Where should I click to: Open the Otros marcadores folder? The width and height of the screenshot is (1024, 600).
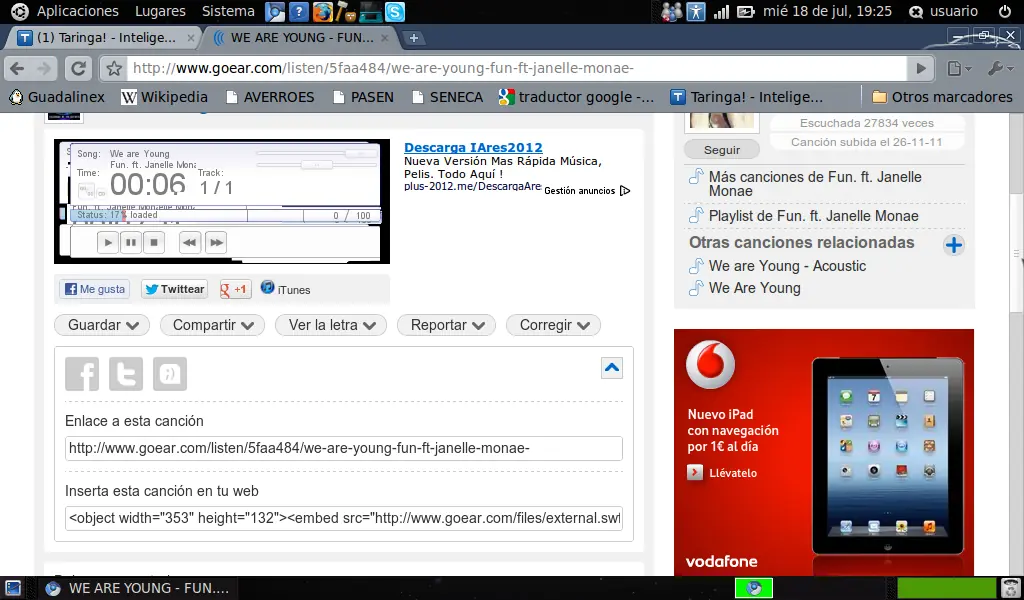tap(942, 97)
